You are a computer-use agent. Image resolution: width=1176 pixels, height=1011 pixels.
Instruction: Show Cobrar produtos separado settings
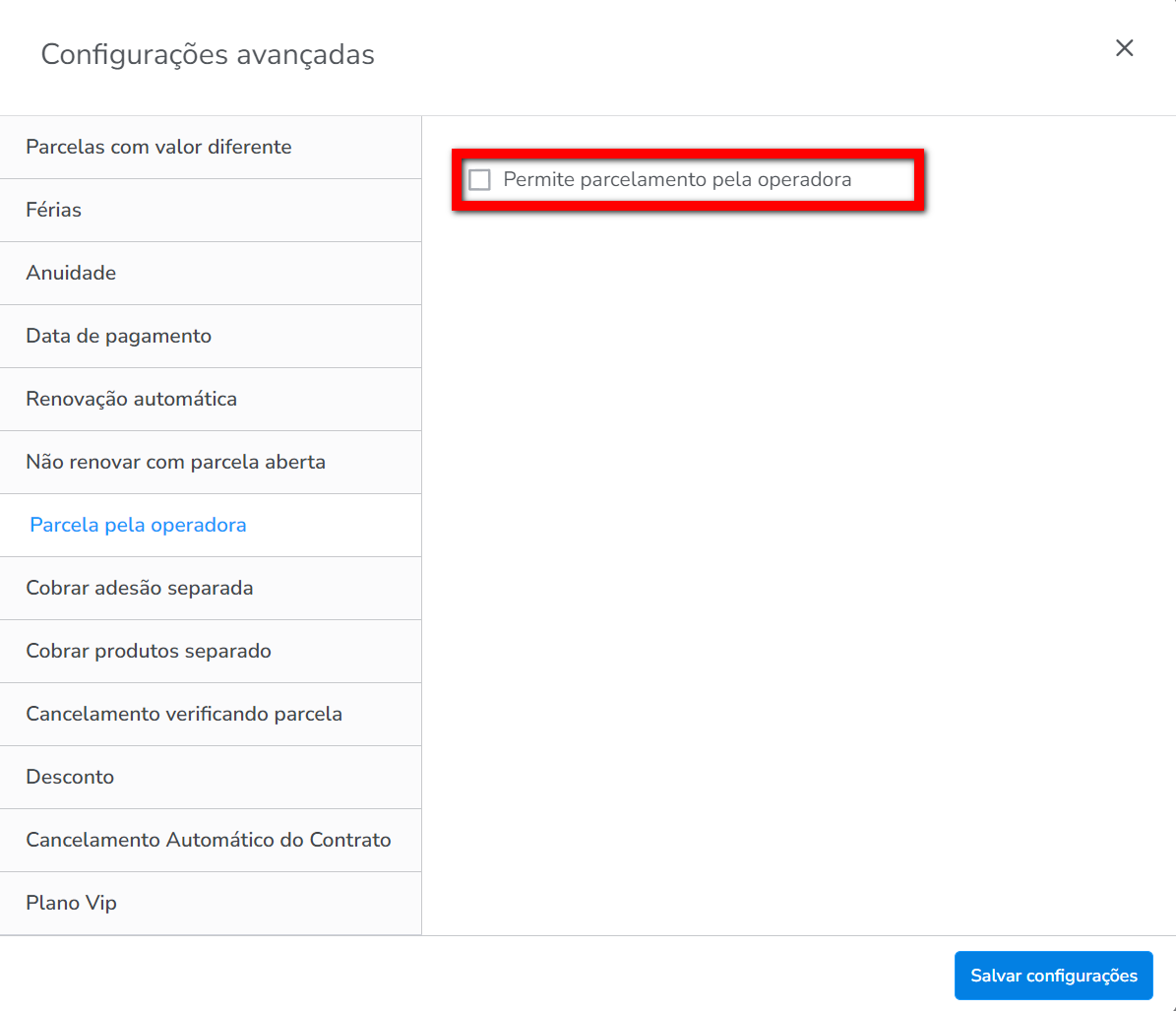148,651
